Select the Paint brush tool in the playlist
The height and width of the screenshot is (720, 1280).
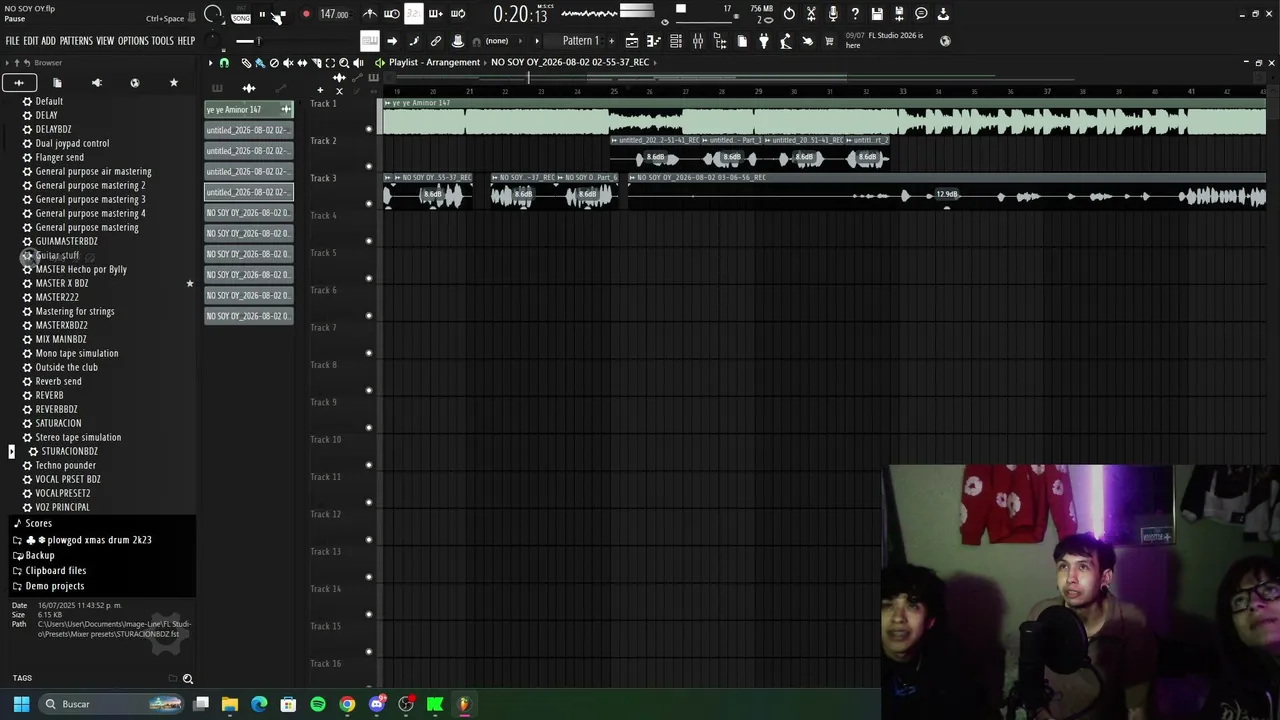[x=260, y=63]
